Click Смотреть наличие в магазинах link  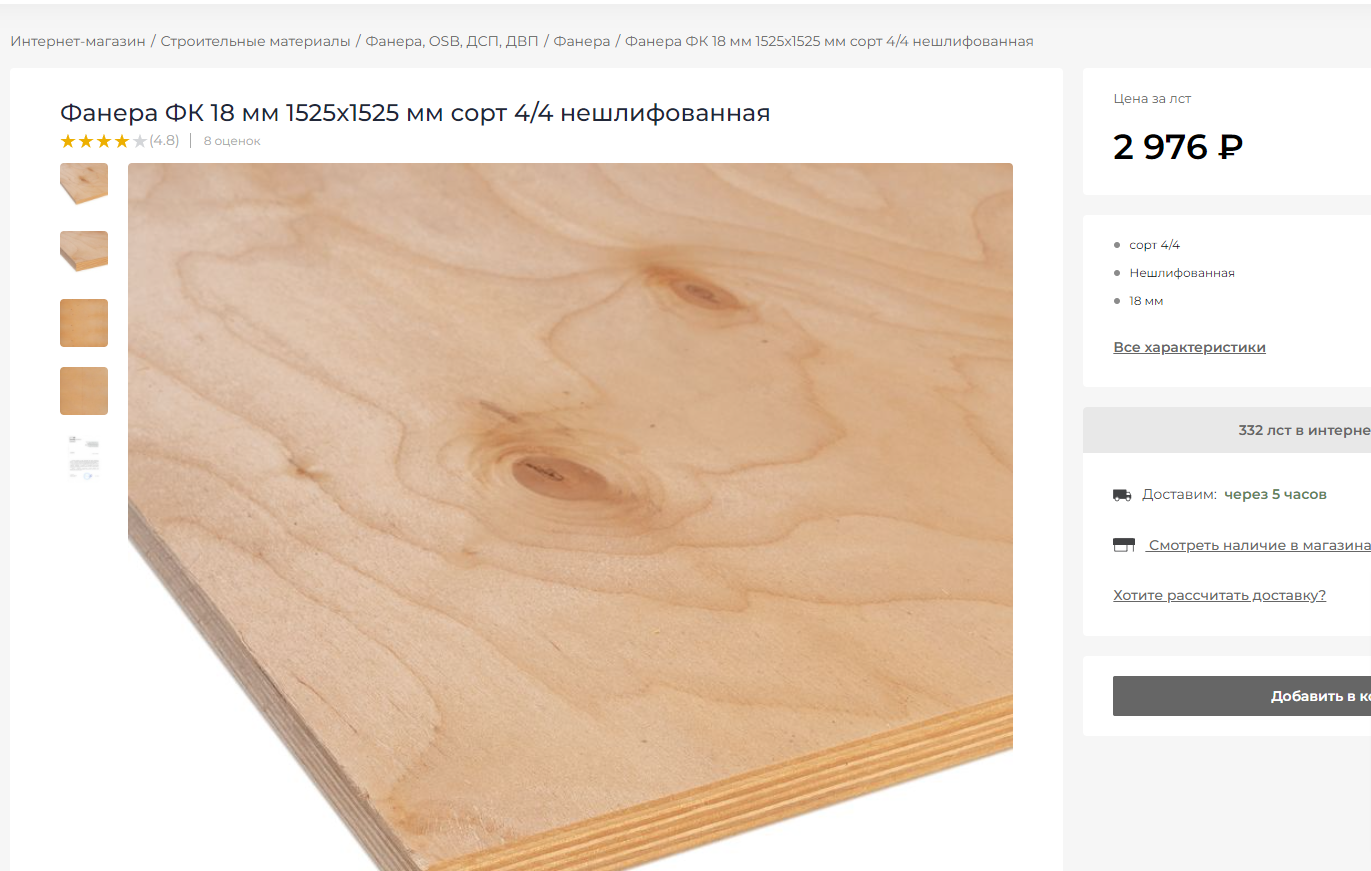pyautogui.click(x=1258, y=545)
